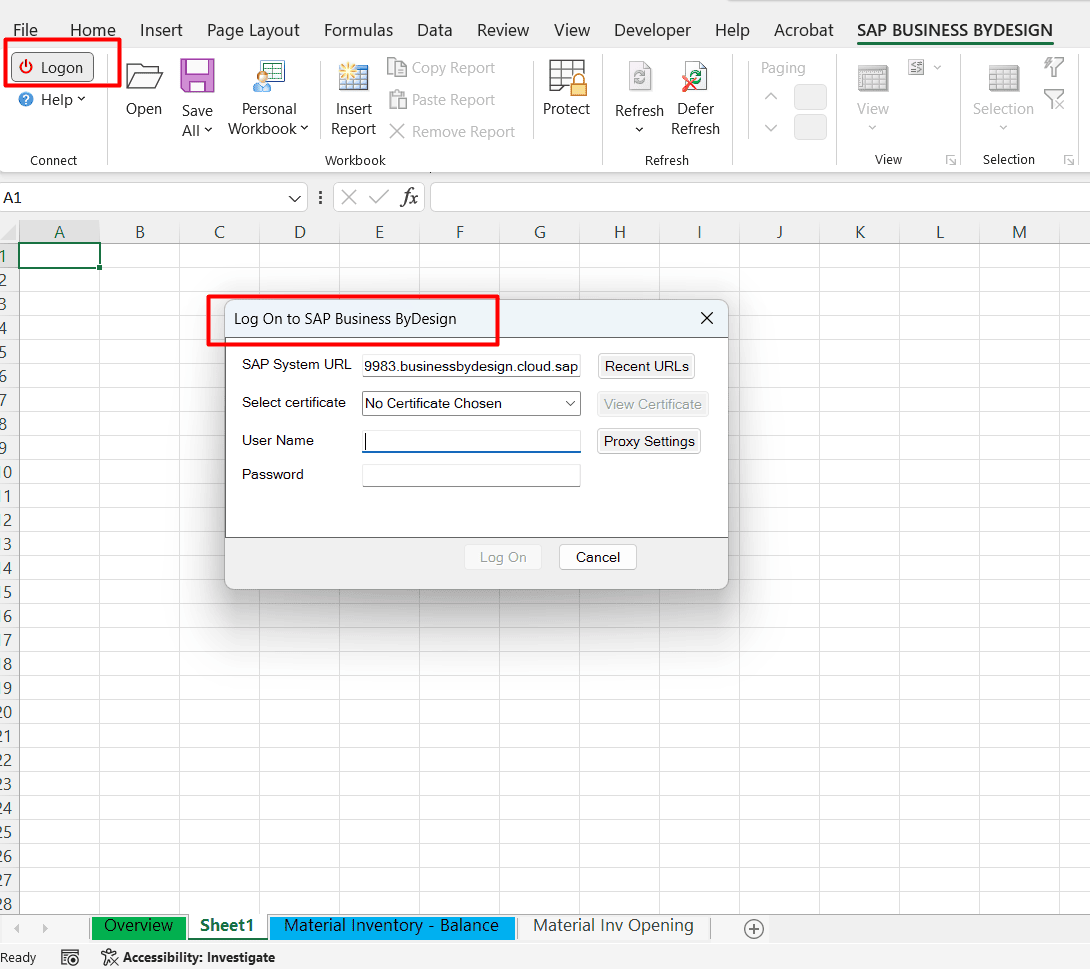Click Accessibility: Investigate in status bar
This screenshot has height=969, width=1090.
point(188,957)
